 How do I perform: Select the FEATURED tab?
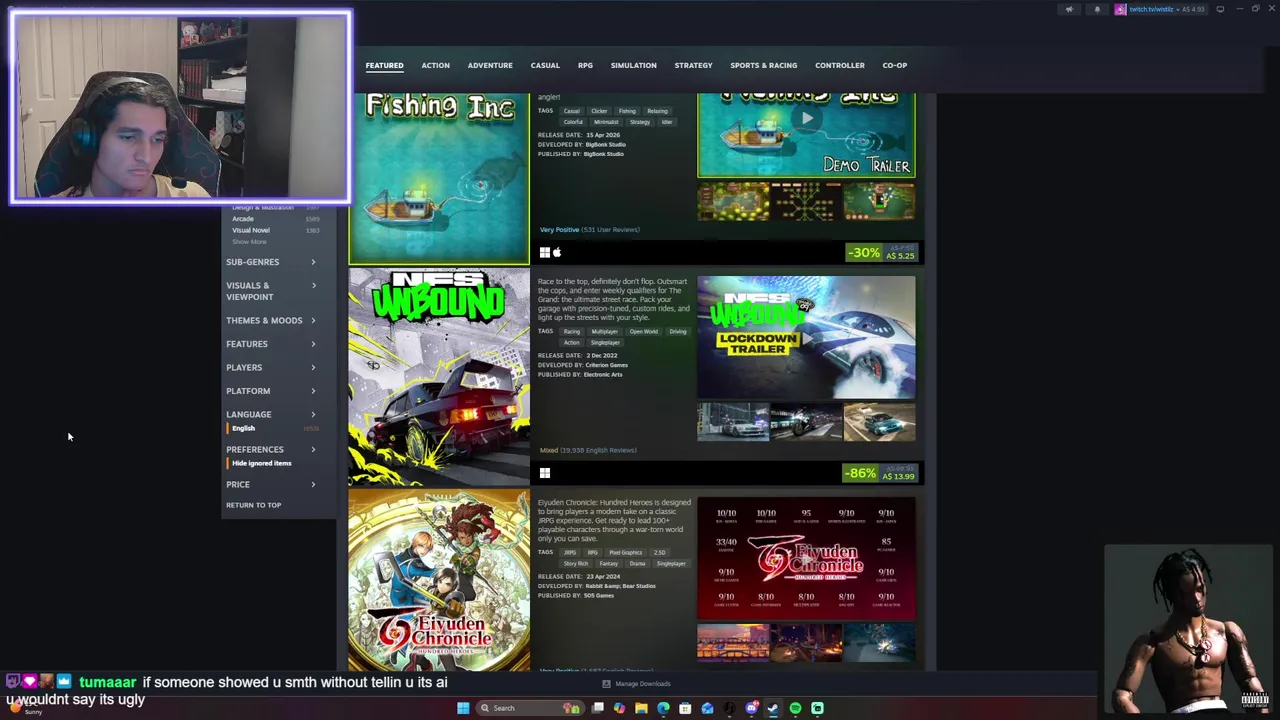click(x=384, y=65)
